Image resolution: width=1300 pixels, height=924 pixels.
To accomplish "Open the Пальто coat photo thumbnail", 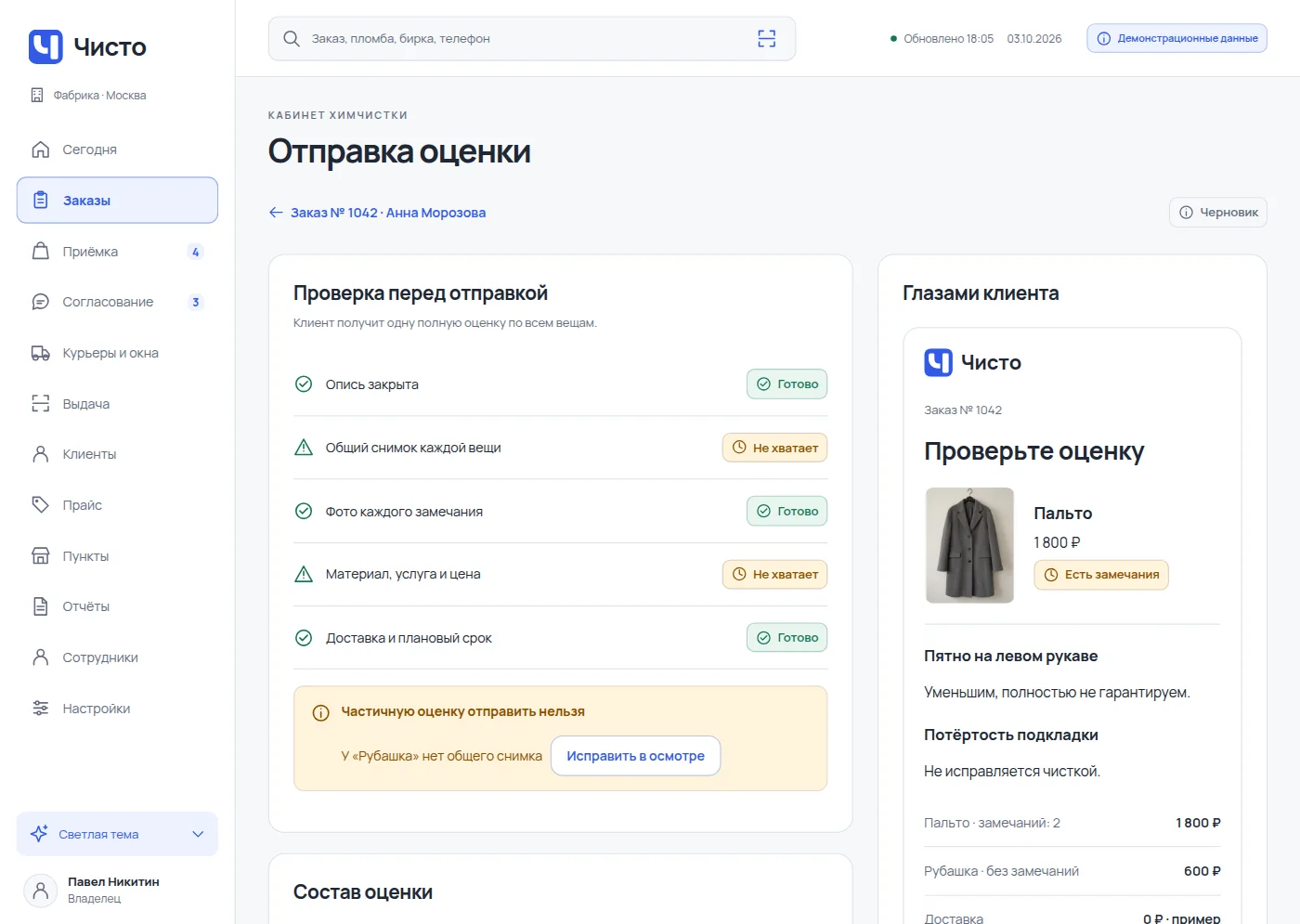I will [970, 545].
